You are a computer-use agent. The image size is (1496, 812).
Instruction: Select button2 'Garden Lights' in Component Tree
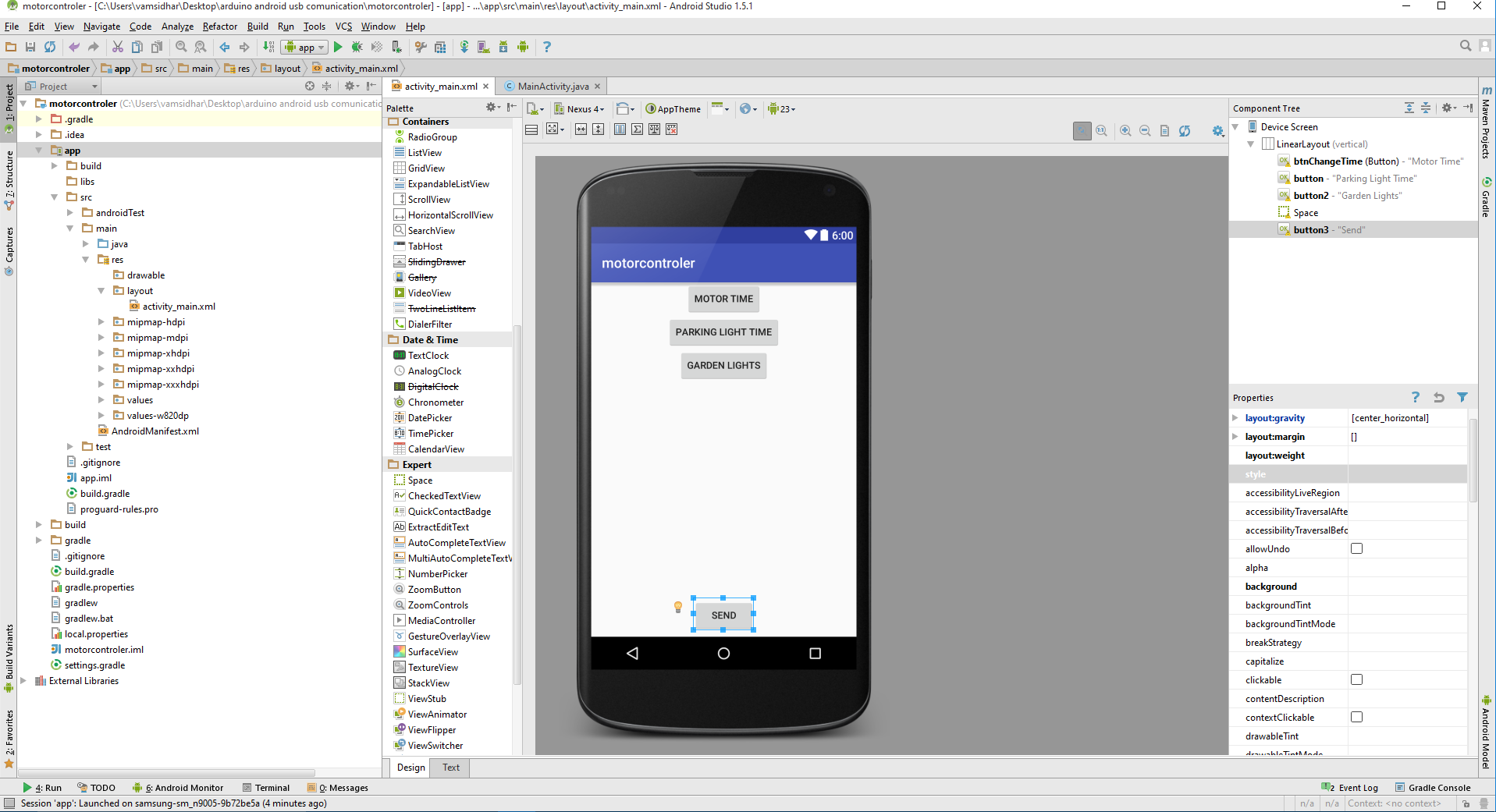click(1340, 195)
